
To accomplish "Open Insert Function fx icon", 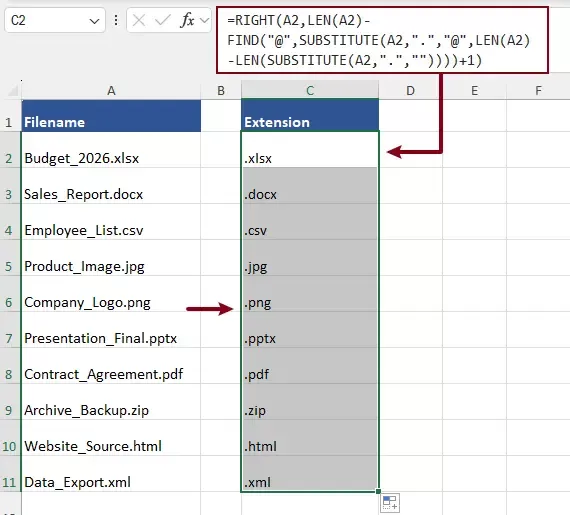I will click(187, 20).
